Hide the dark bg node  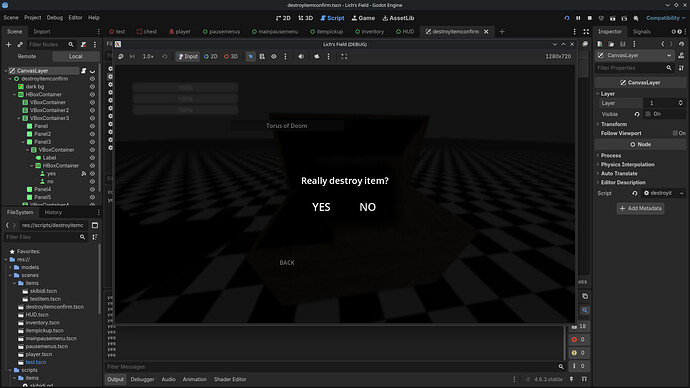click(92, 87)
